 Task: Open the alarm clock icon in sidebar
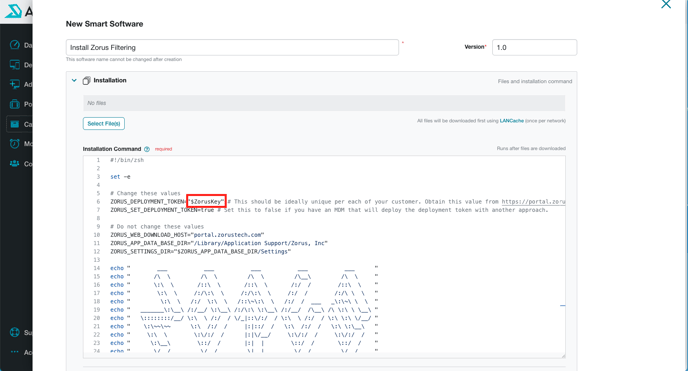click(x=14, y=143)
